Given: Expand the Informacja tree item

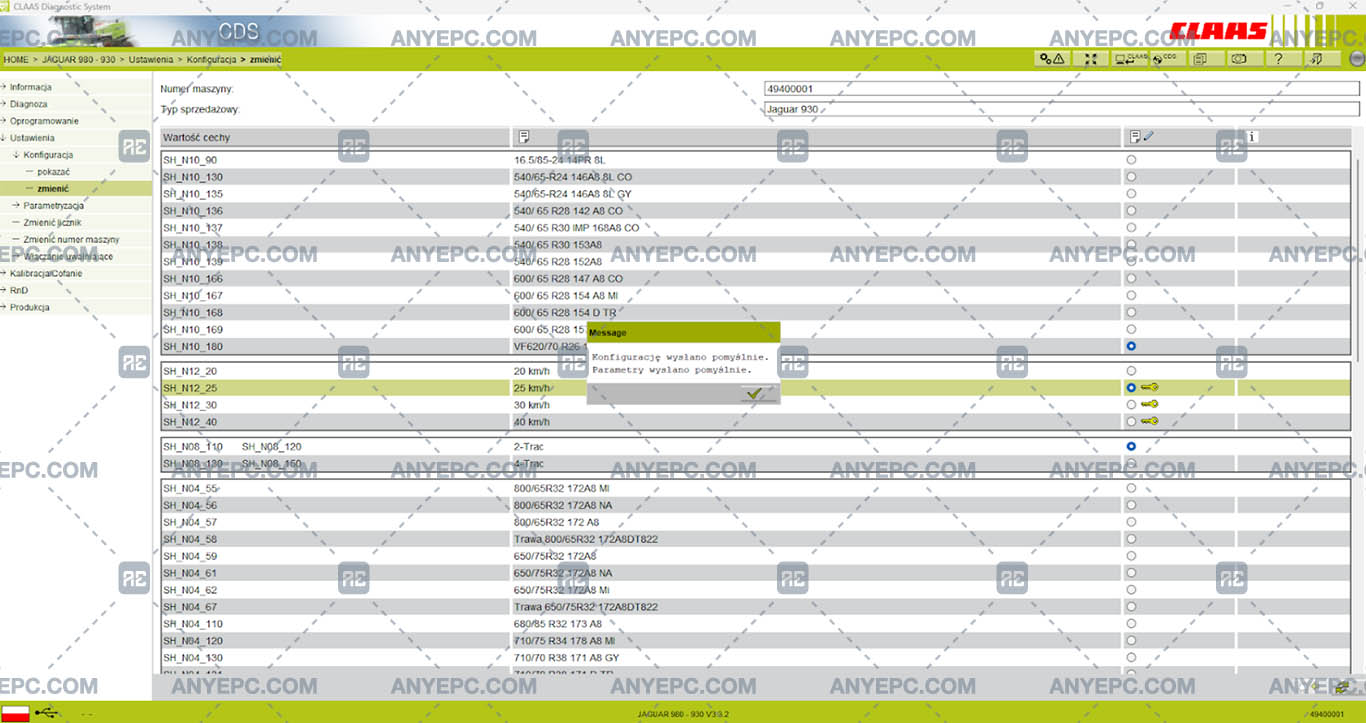Looking at the screenshot, I should (x=30, y=87).
